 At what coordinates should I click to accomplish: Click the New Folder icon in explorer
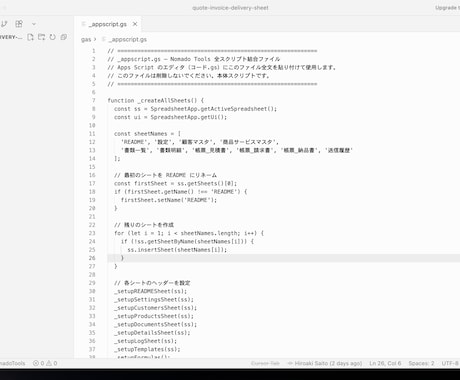[41, 37]
